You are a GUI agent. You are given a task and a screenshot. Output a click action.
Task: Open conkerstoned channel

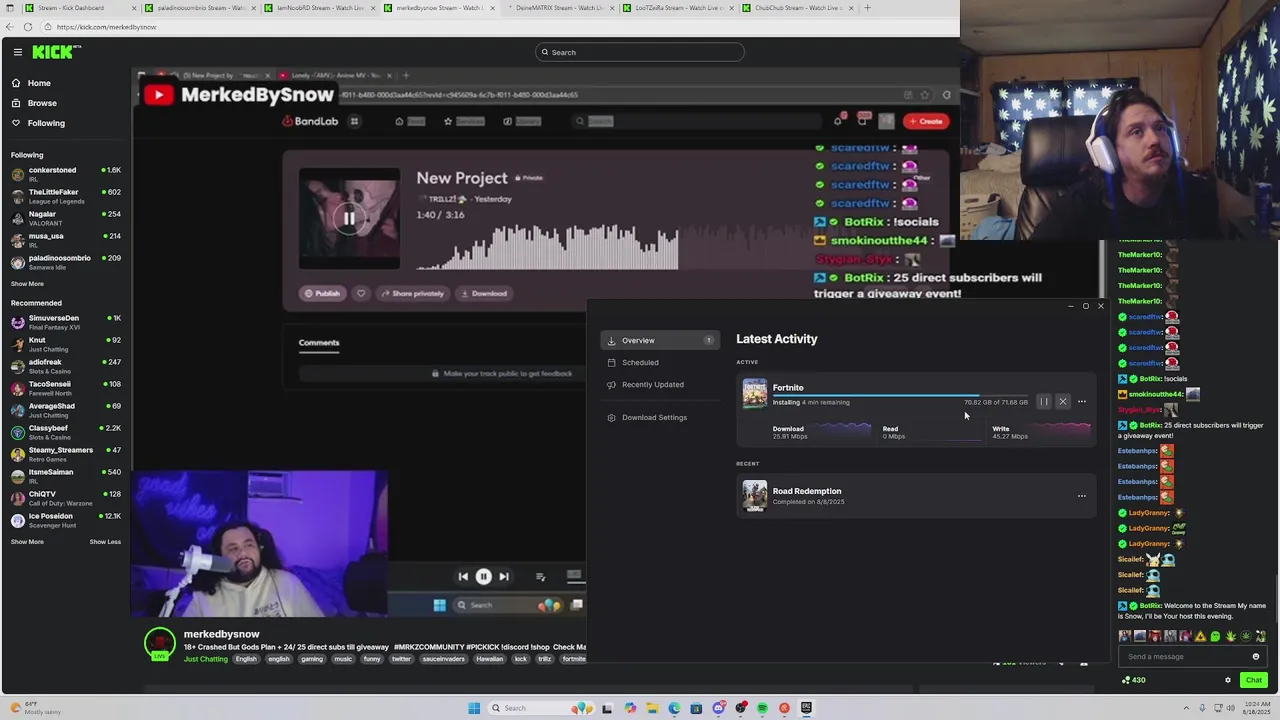tap(65, 174)
